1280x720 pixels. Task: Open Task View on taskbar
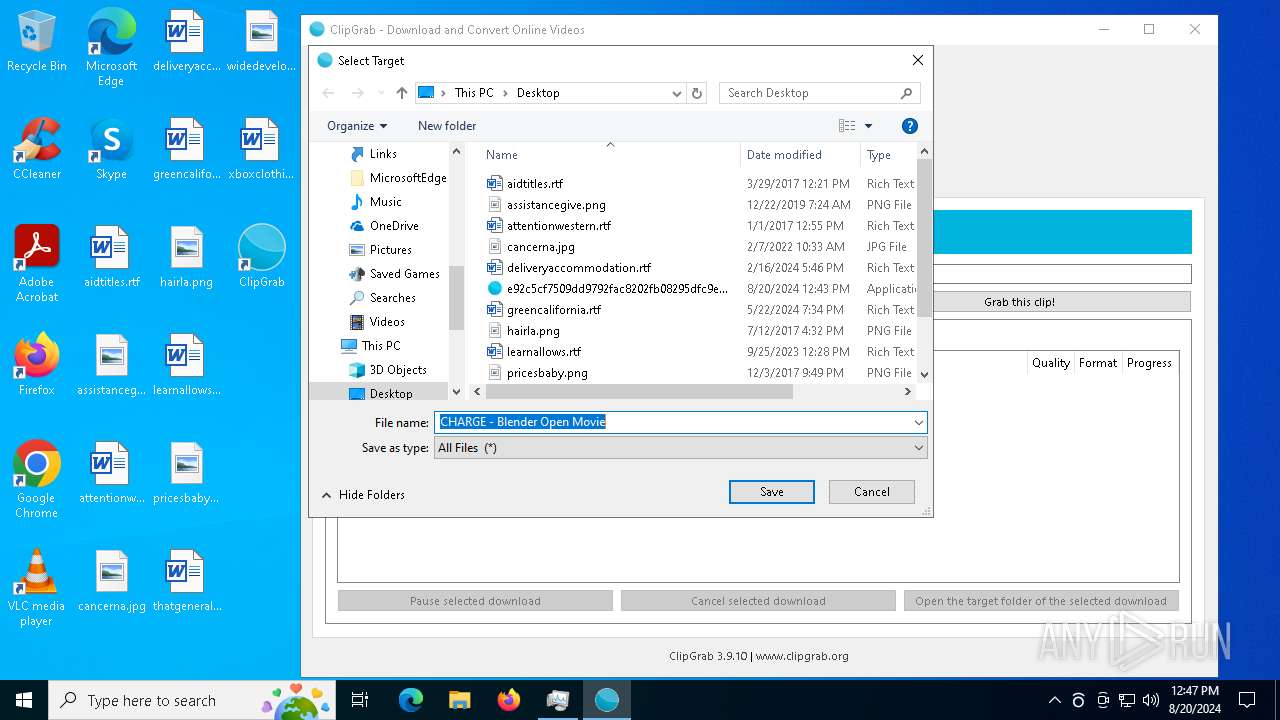[x=360, y=700]
